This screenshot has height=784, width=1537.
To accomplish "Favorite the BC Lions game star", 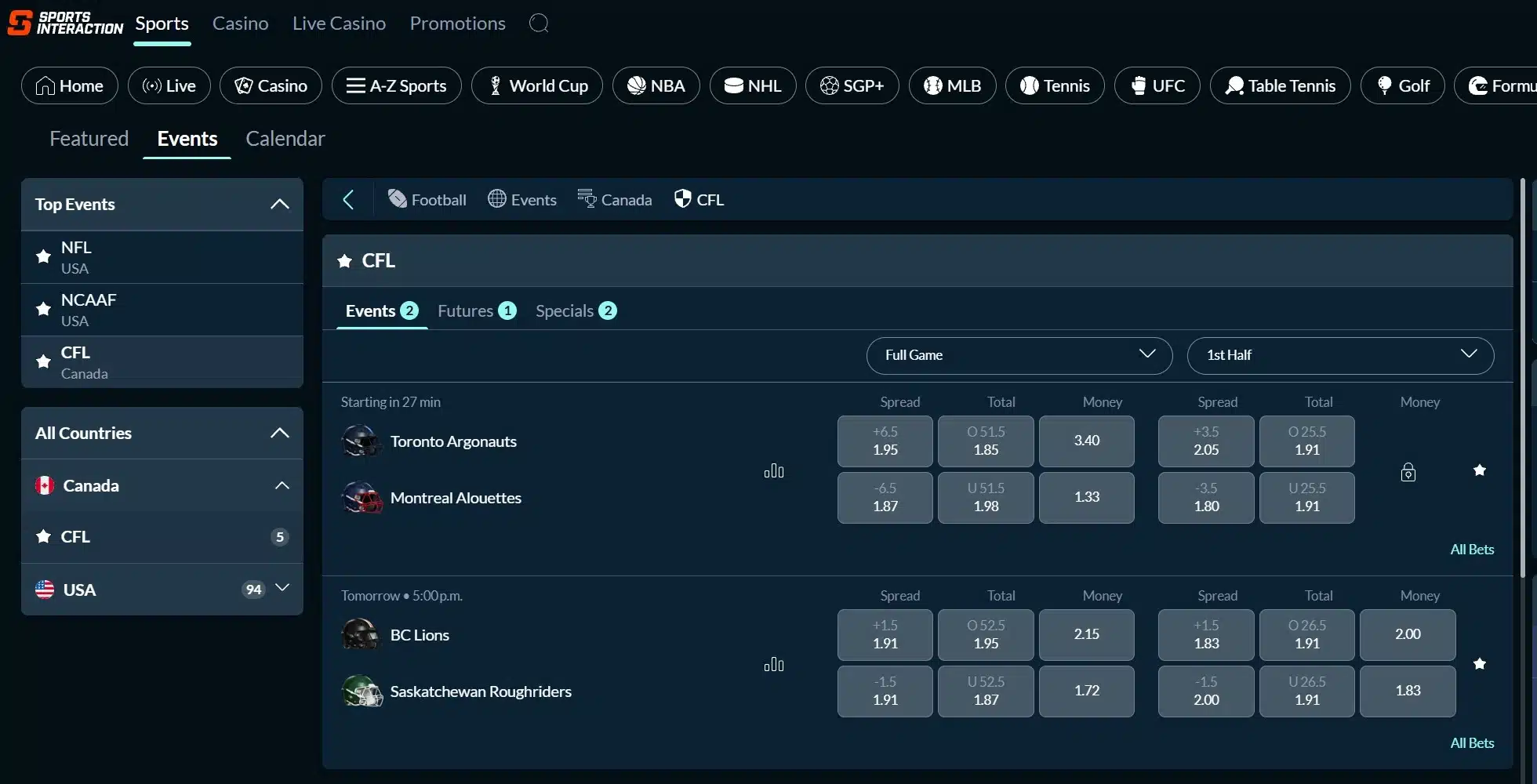I will 1480,664.
